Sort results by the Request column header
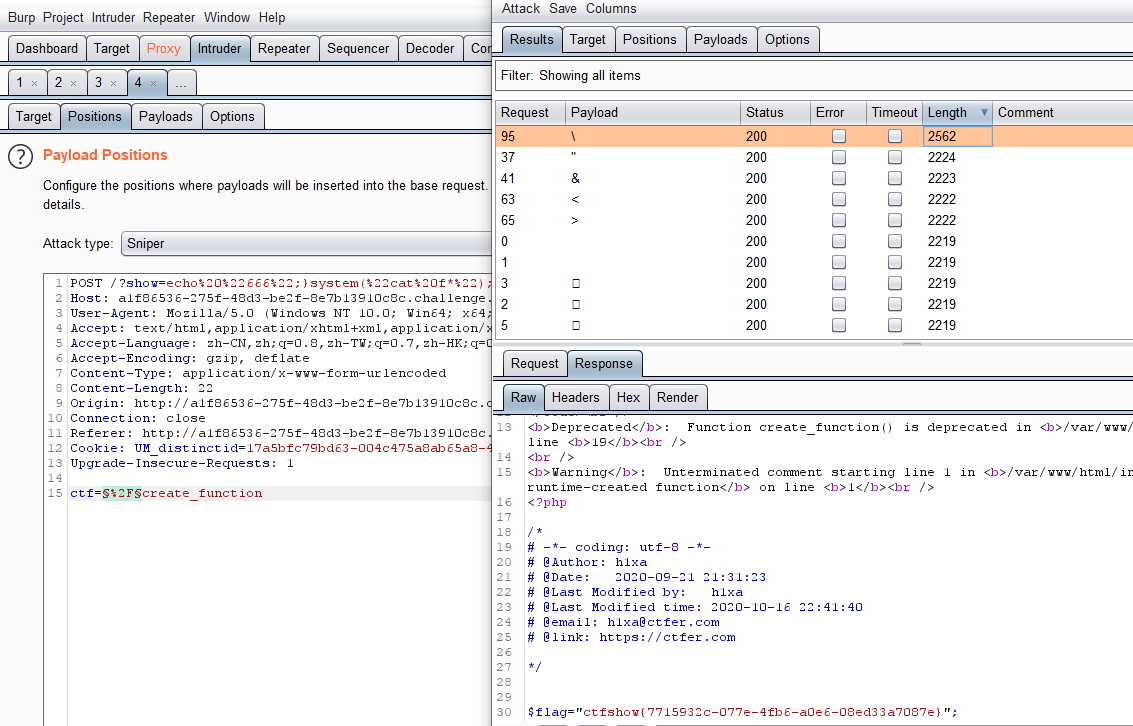The width and height of the screenshot is (1133, 726). click(530, 113)
